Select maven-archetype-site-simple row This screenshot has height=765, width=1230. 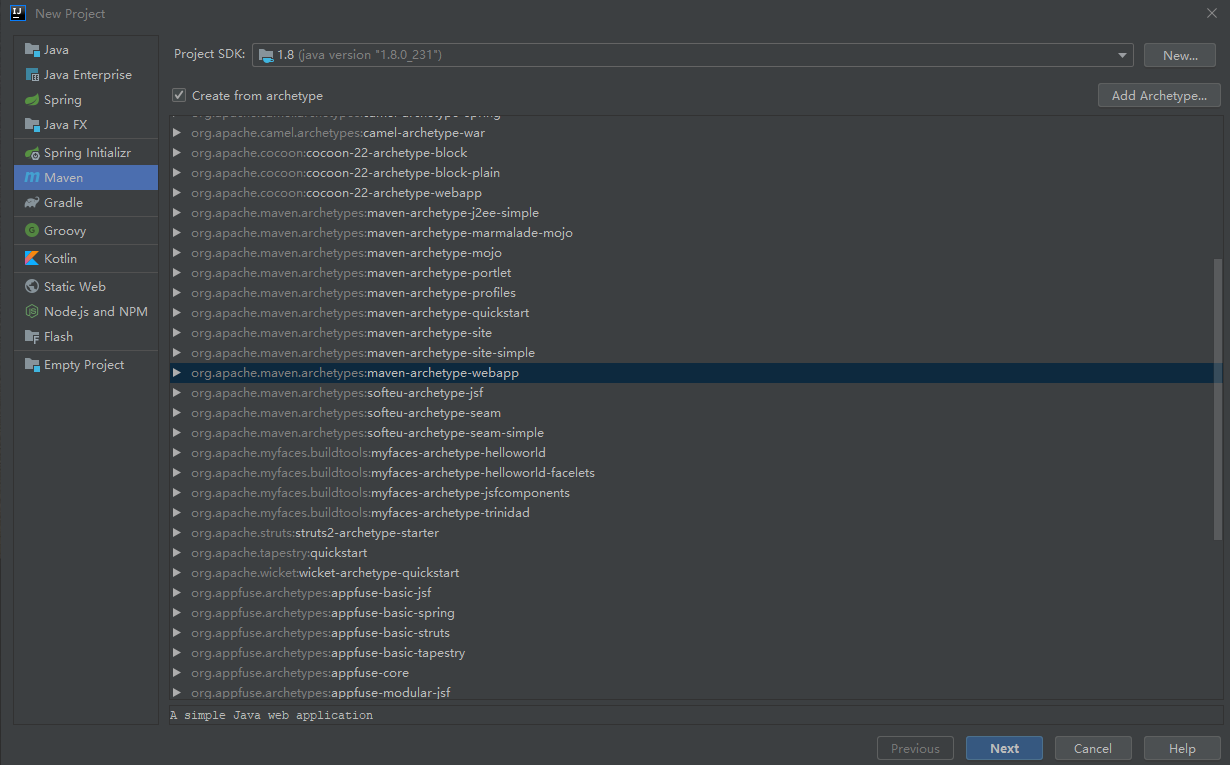click(x=695, y=353)
